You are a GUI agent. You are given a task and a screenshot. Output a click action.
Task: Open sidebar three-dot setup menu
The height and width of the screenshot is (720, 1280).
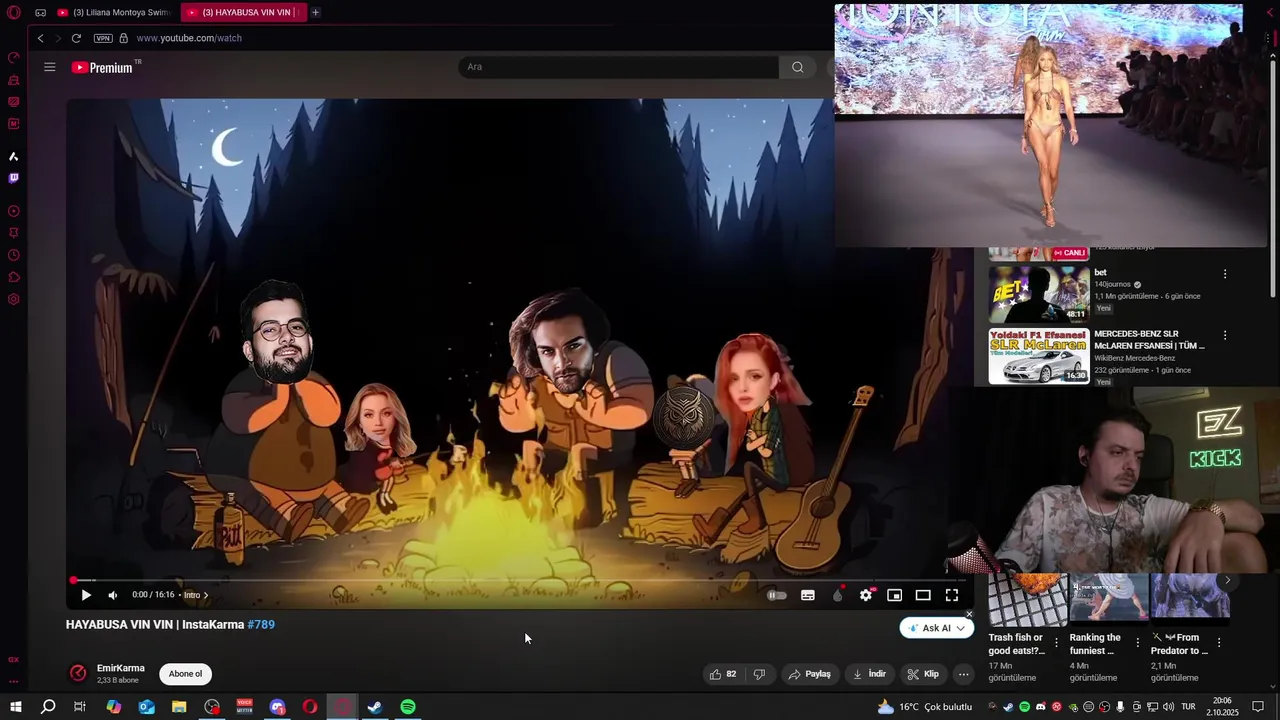pyautogui.click(x=14, y=682)
